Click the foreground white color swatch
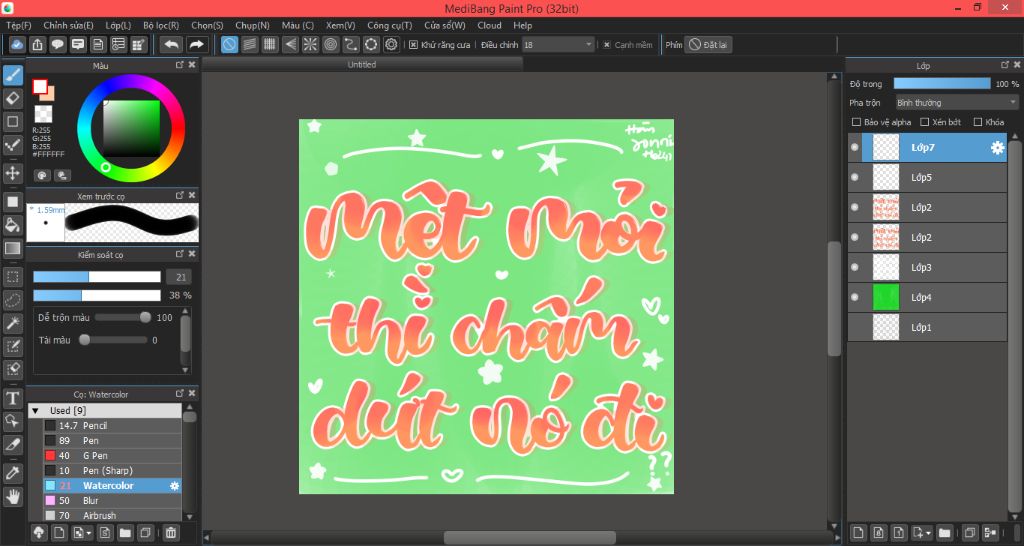The width and height of the screenshot is (1024, 546). [40, 87]
